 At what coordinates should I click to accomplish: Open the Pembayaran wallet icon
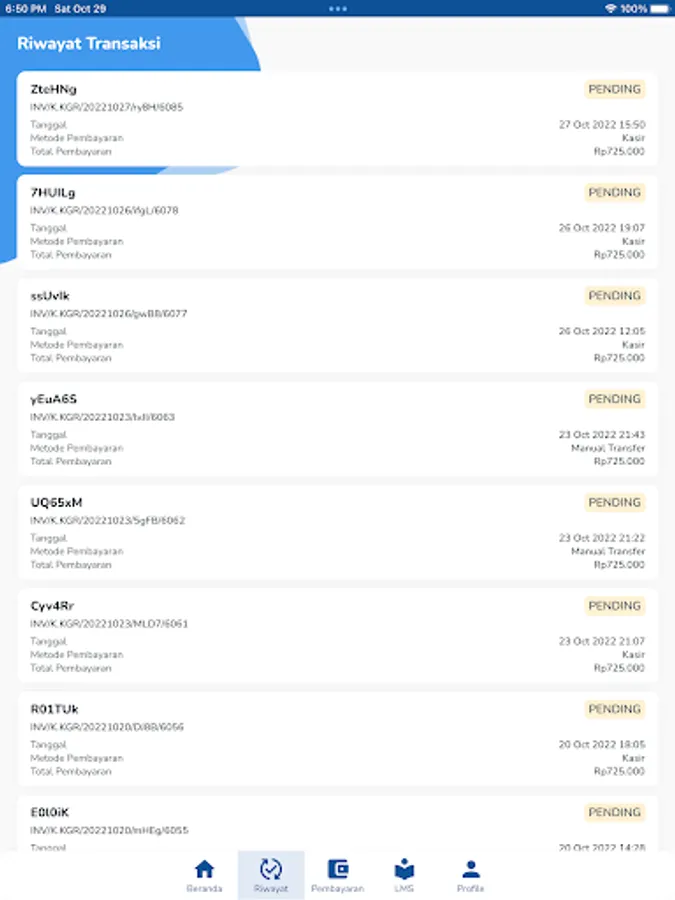coord(338,869)
